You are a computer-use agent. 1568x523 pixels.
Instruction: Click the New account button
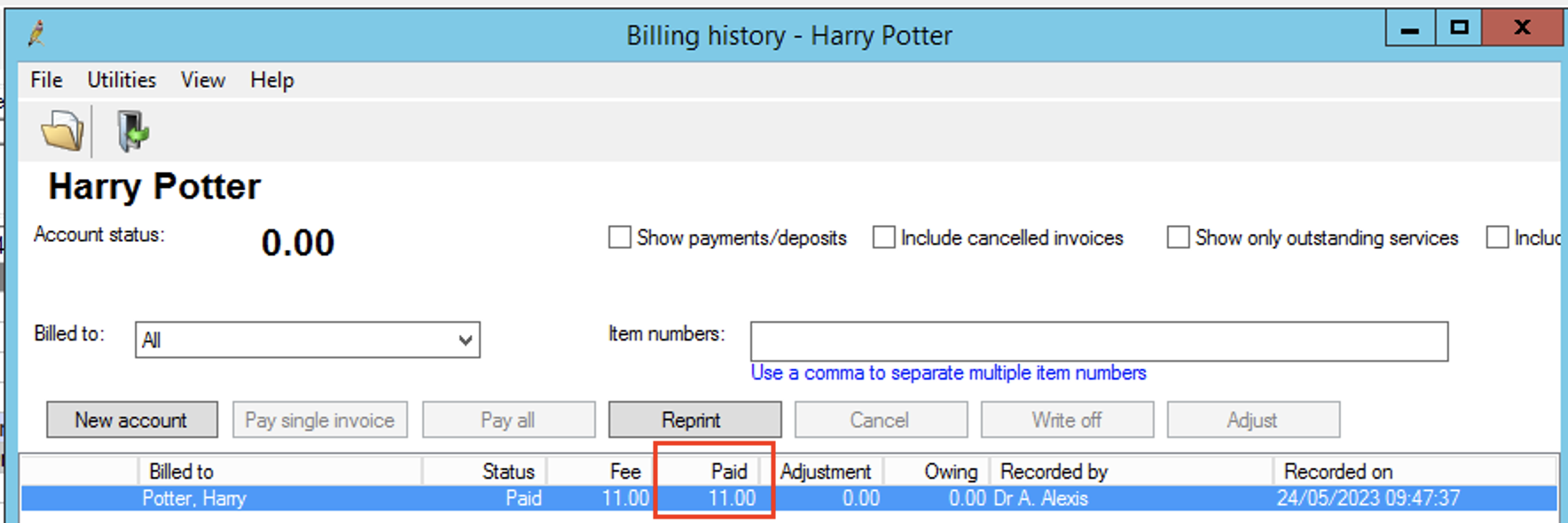[x=131, y=419]
